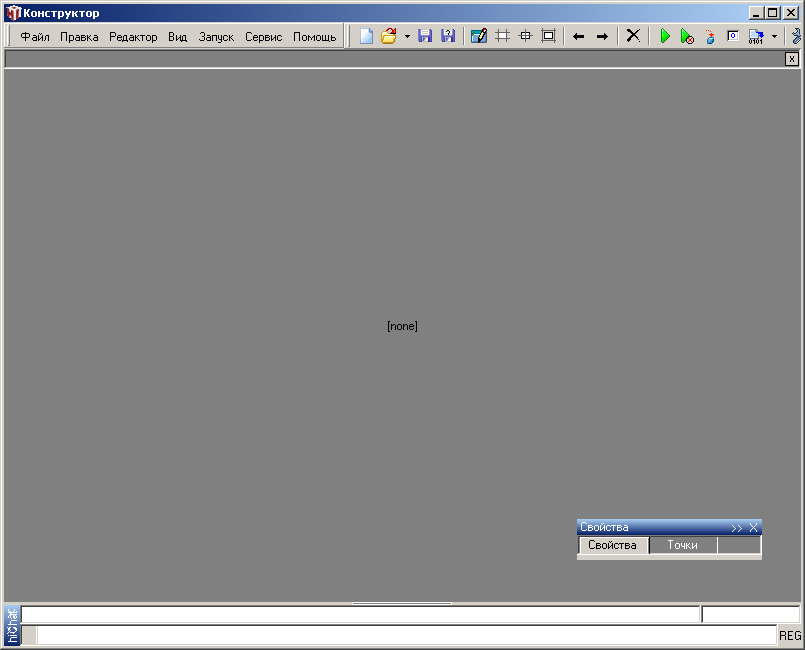Click the right arrow forward icon
The height and width of the screenshot is (650, 805).
point(602,36)
